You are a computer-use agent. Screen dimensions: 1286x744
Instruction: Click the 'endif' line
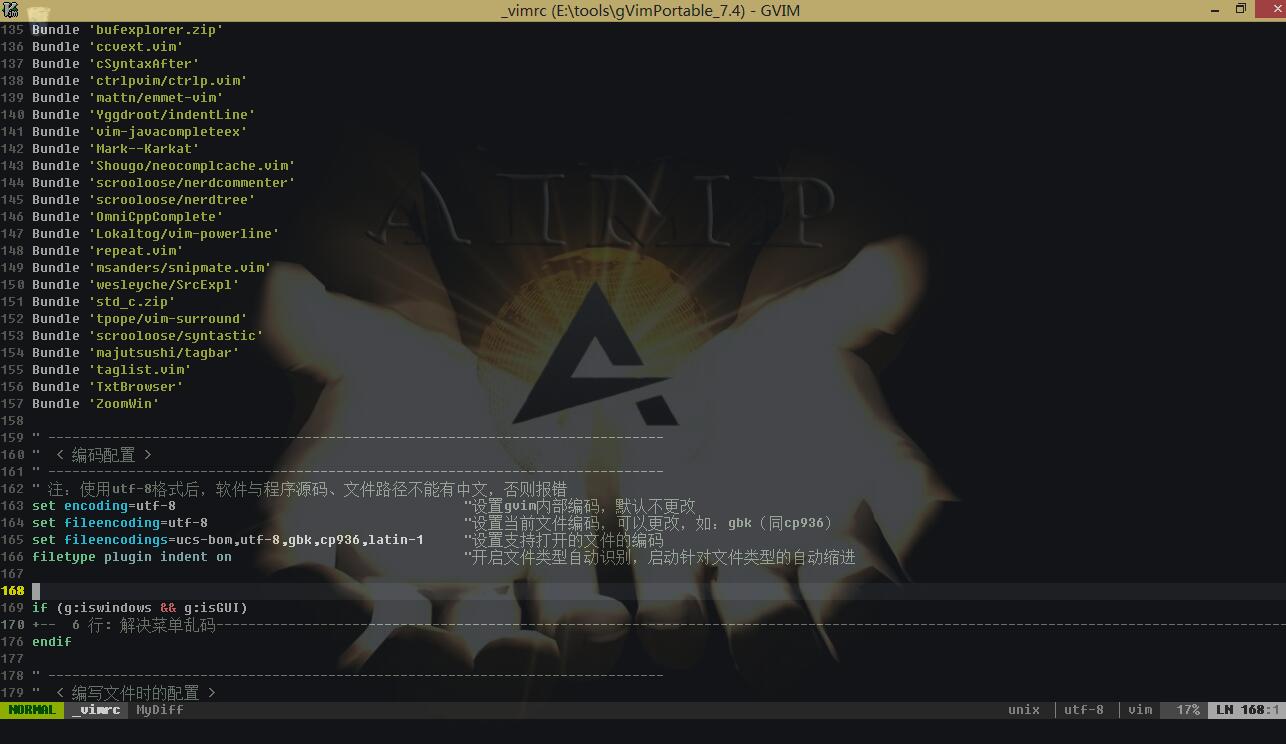pos(52,642)
